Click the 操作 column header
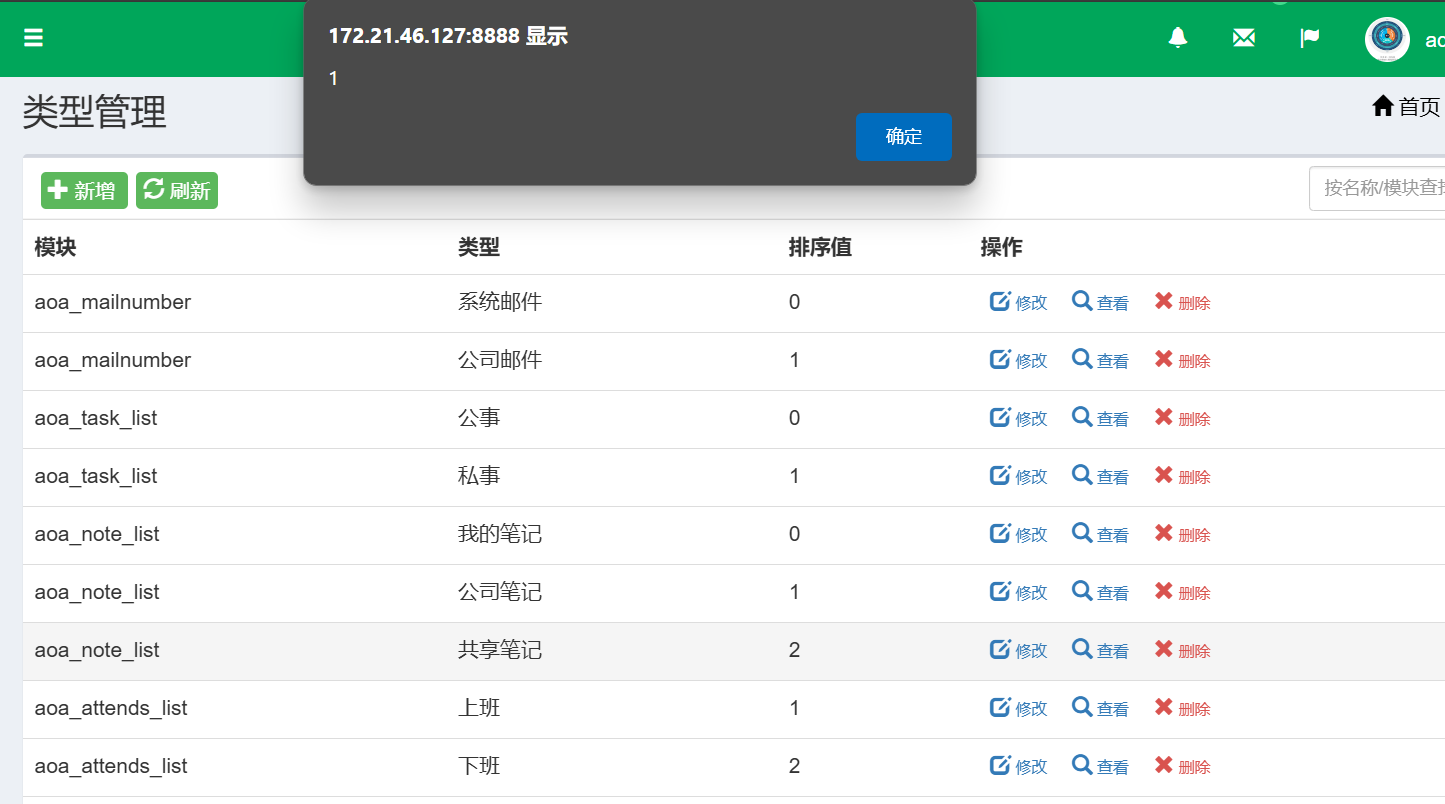 tap(1002, 247)
